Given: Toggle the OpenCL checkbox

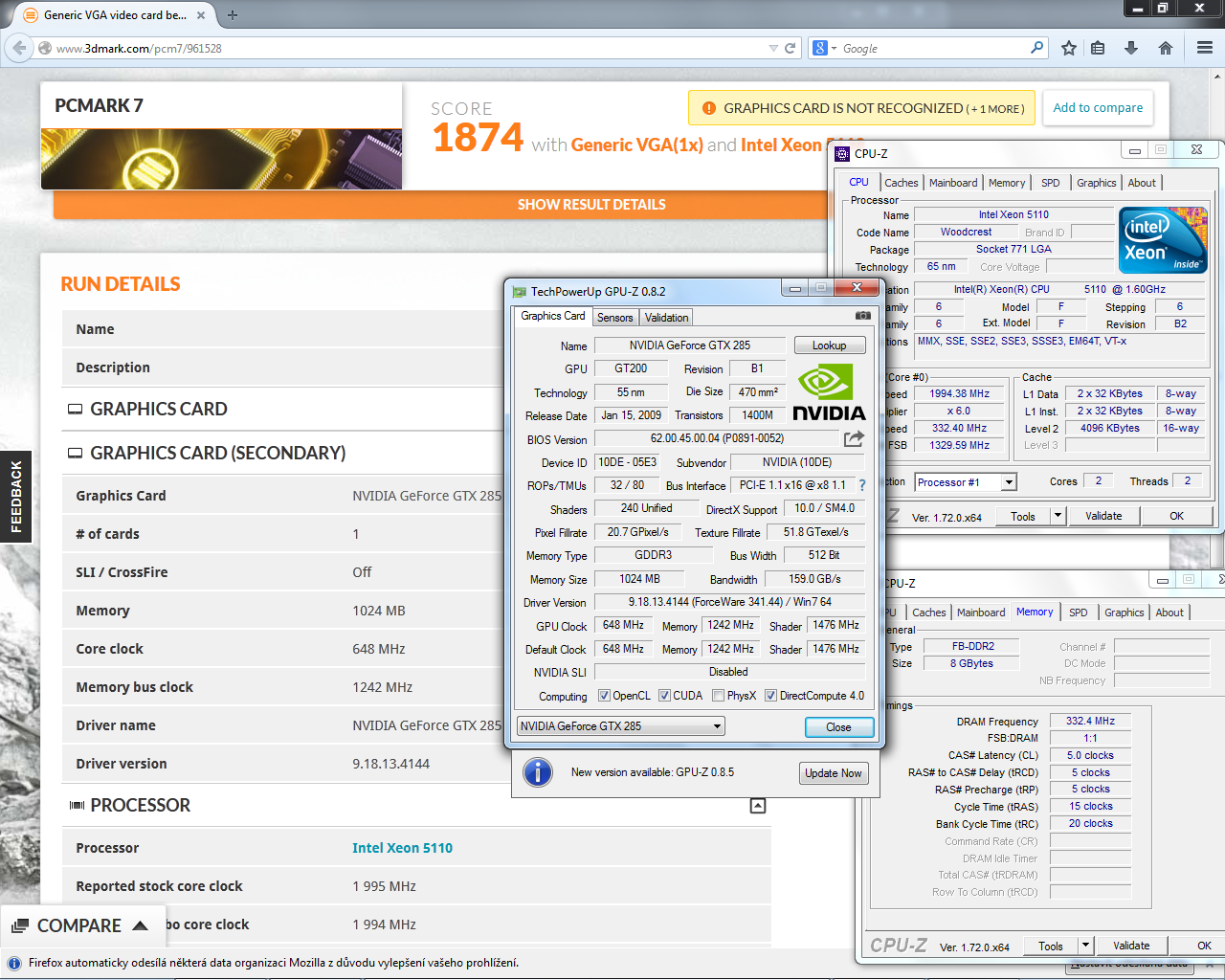Looking at the screenshot, I should point(604,696).
